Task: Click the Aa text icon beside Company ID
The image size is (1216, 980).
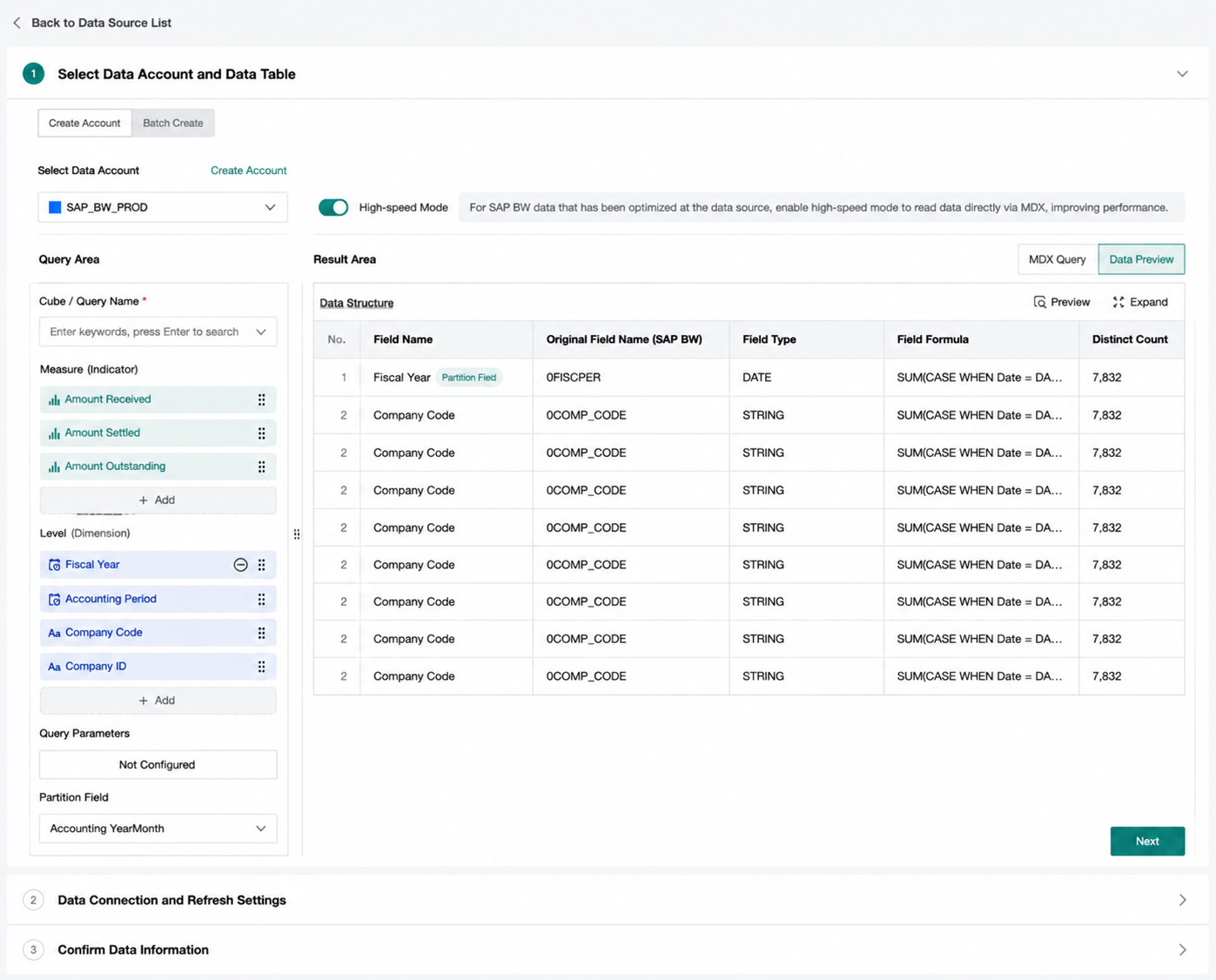Action: pyautogui.click(x=54, y=667)
